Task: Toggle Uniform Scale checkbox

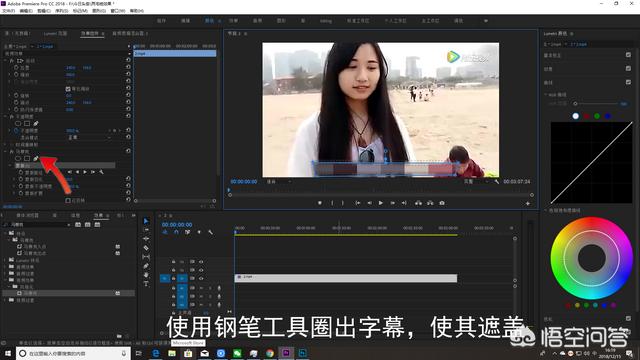Action: click(68, 89)
